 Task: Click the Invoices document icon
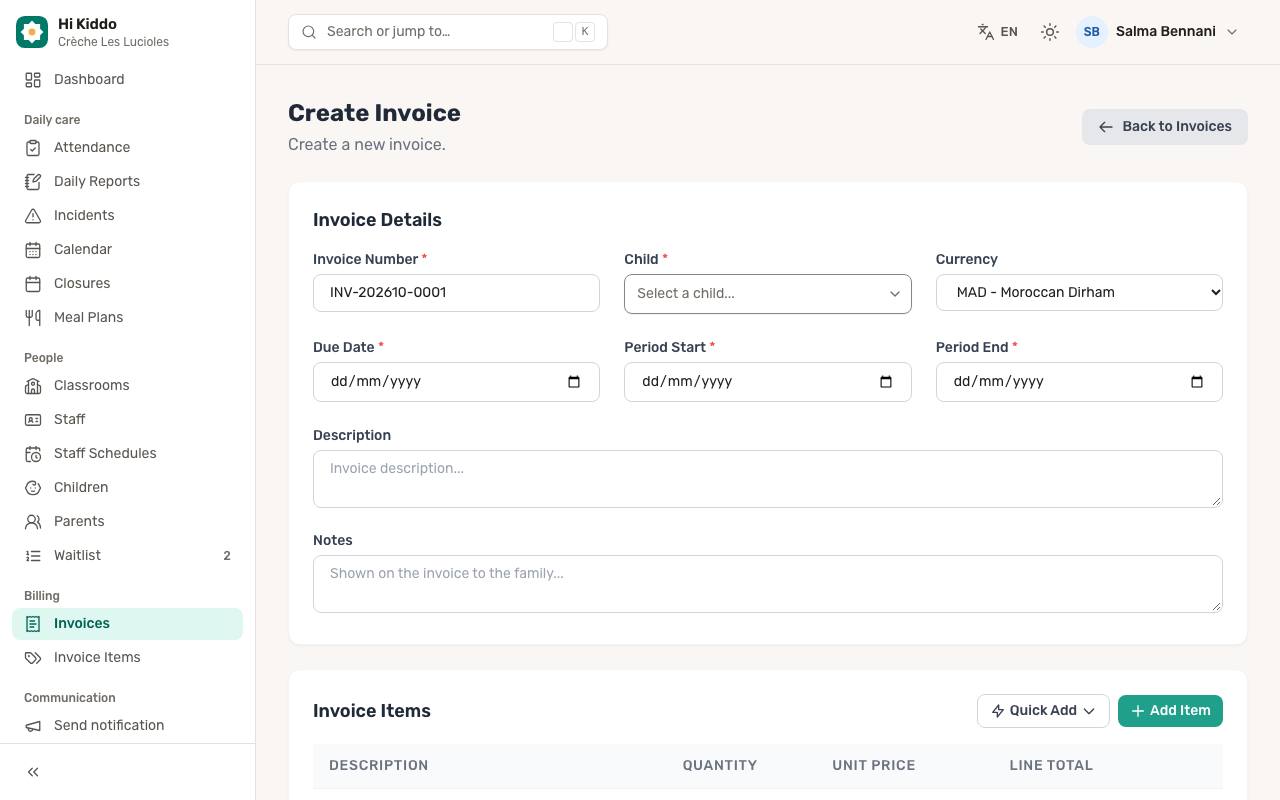click(33, 624)
